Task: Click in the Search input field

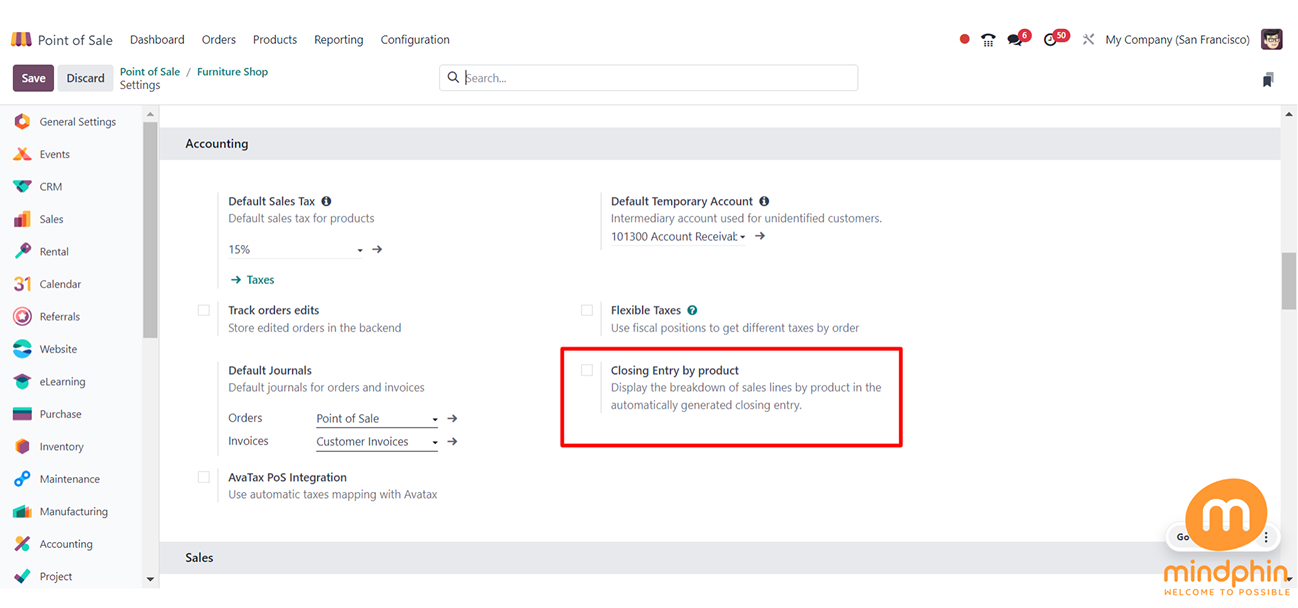Action: (x=655, y=78)
